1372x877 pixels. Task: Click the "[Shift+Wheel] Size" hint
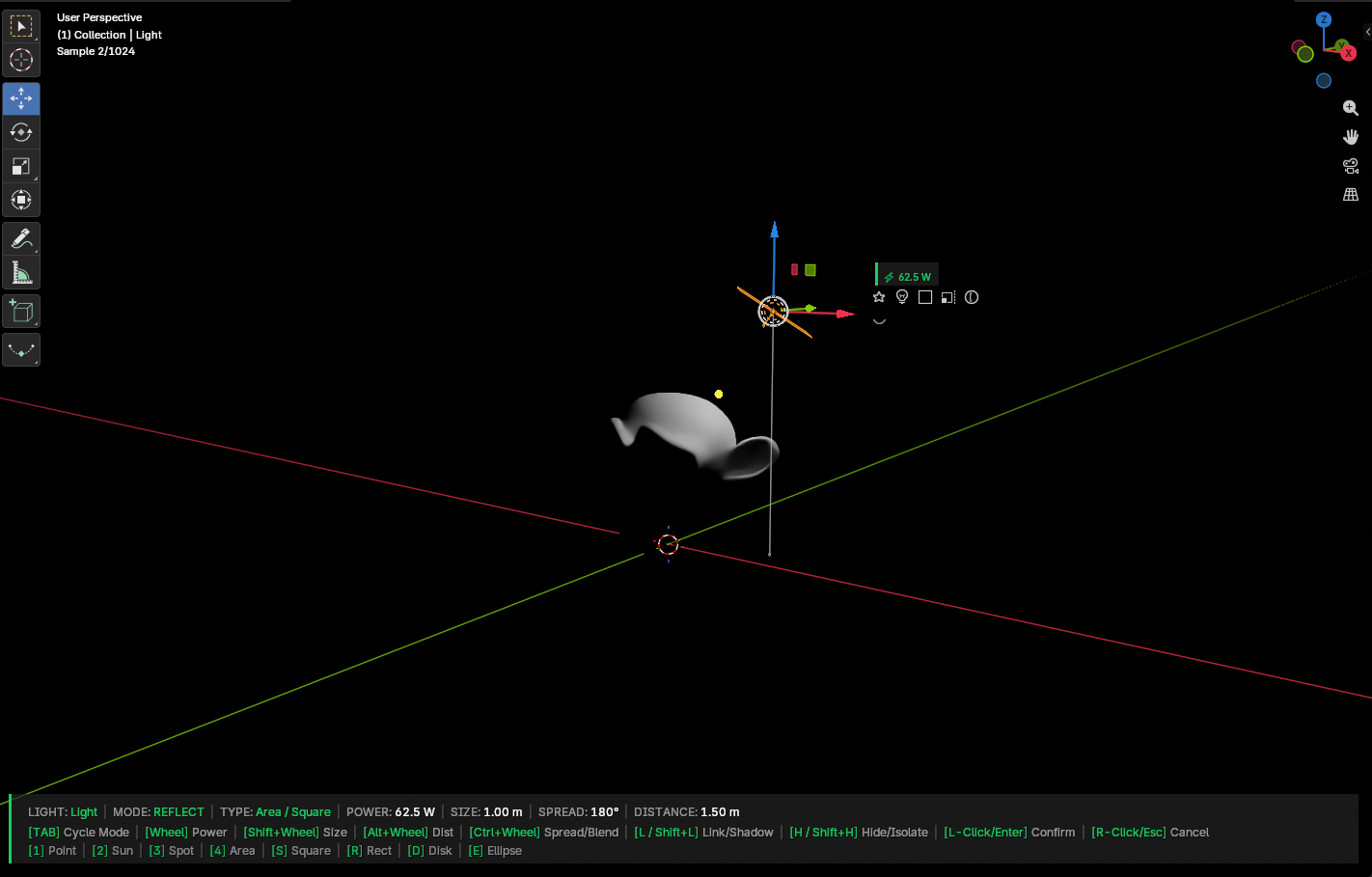tap(295, 833)
